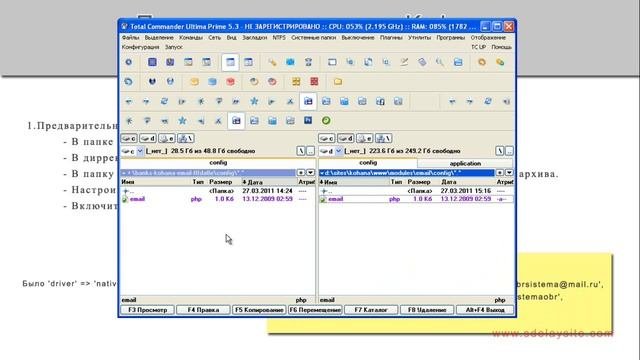Open left panel directory history dropdown arrow

pos(311,173)
